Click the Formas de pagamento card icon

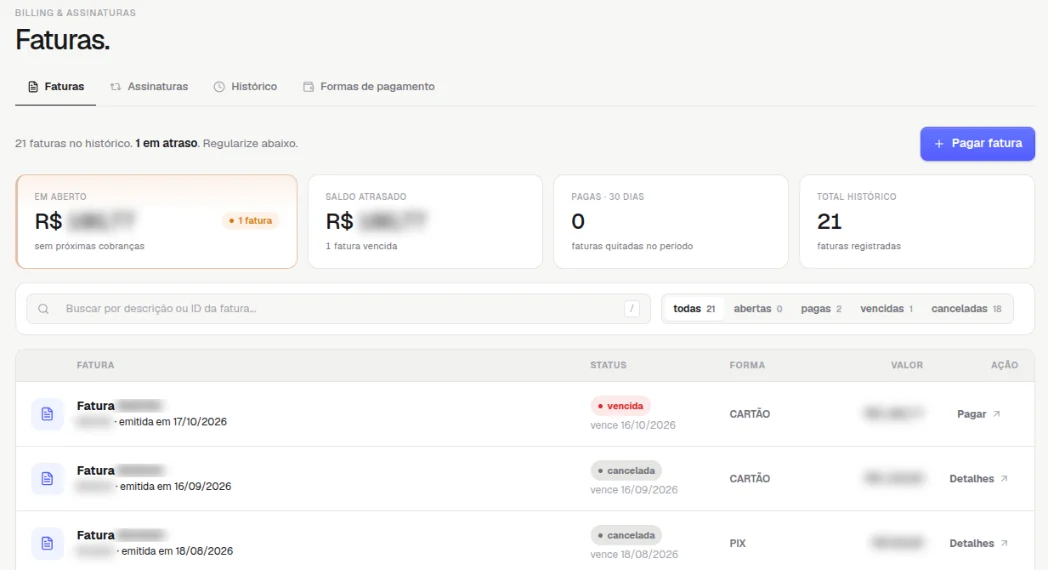308,87
